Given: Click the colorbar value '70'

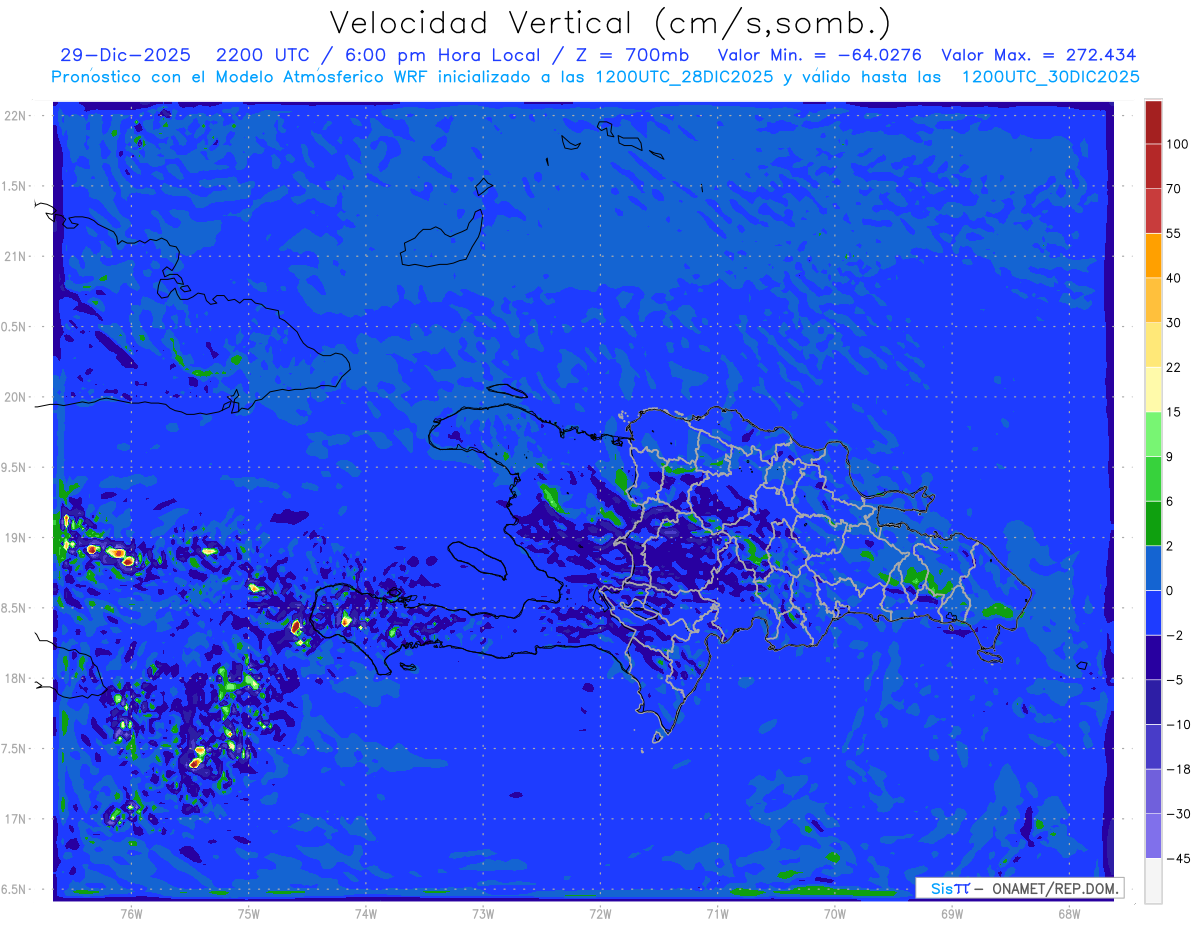Looking at the screenshot, I should click(x=1174, y=189).
